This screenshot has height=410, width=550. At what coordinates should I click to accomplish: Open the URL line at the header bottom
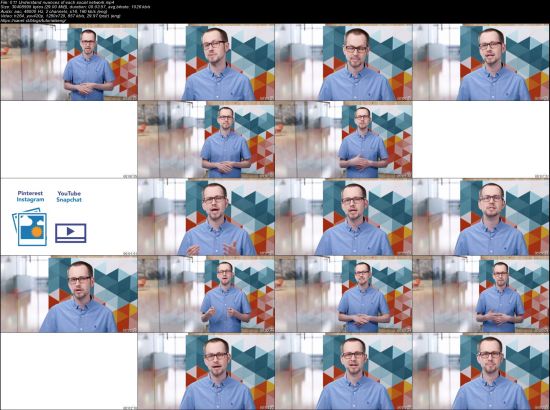click(x=33, y=21)
